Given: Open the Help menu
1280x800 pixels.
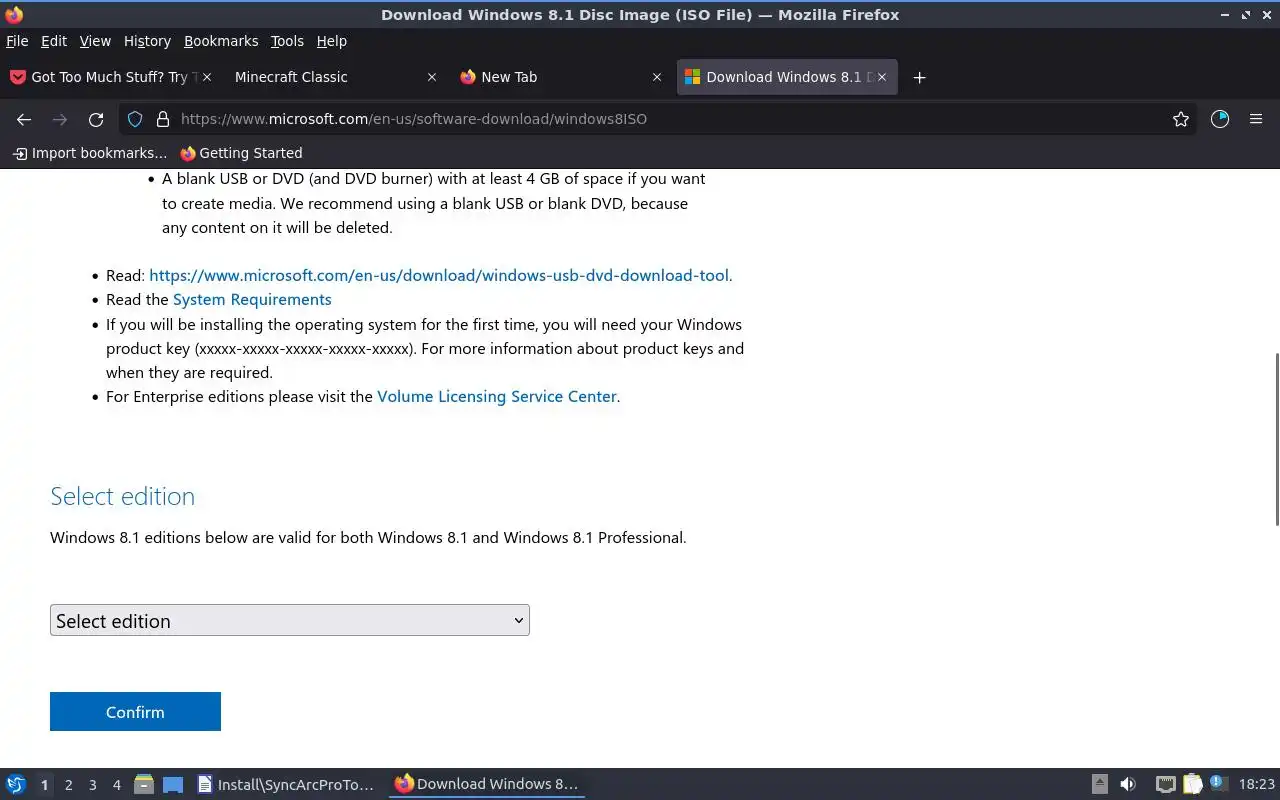Looking at the screenshot, I should (331, 41).
